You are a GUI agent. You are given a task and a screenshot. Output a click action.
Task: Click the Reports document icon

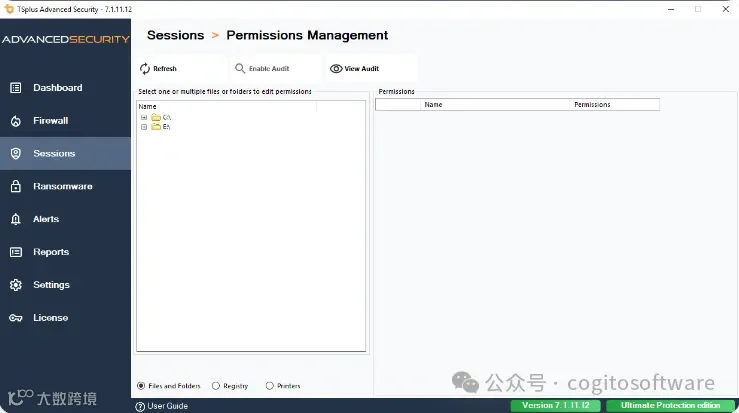[x=16, y=252]
